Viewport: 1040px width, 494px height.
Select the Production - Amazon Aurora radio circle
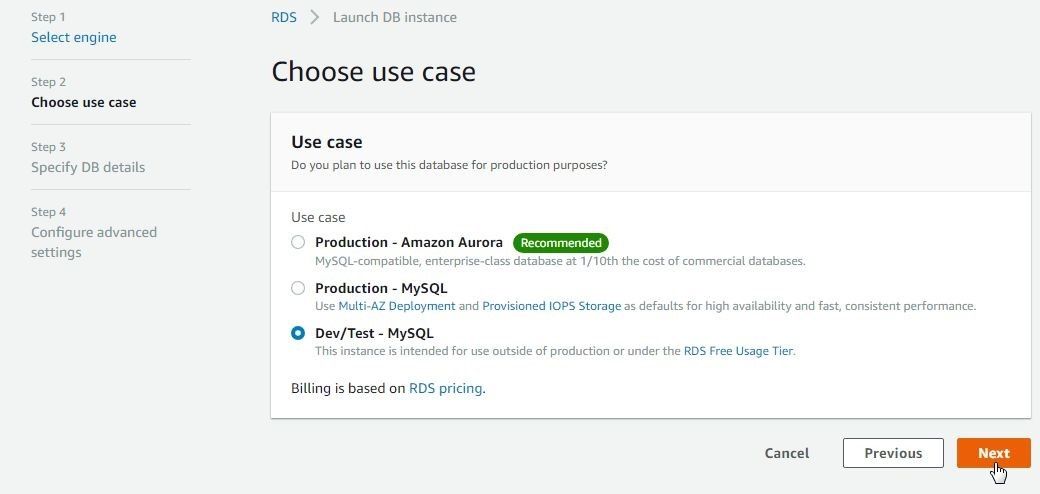pos(298,242)
